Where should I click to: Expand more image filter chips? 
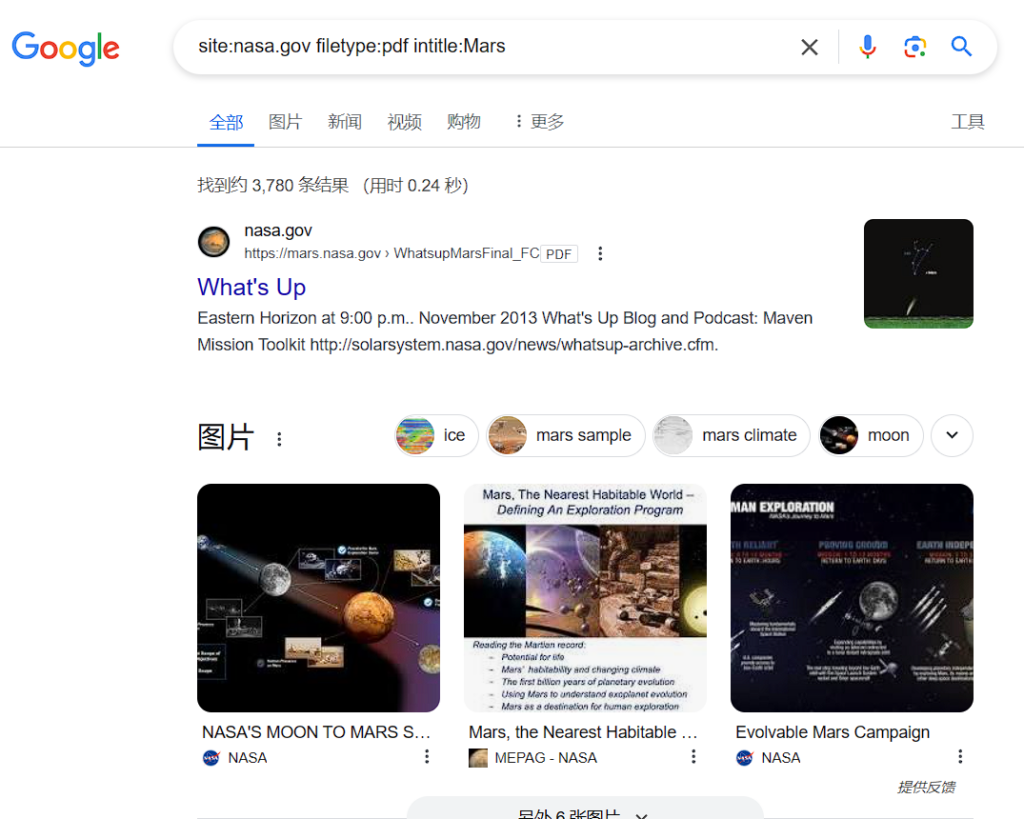pos(952,436)
